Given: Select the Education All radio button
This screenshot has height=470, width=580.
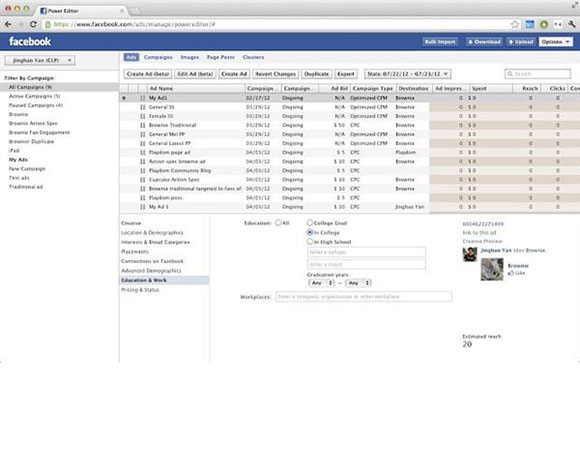Looking at the screenshot, I should pyautogui.click(x=278, y=223).
